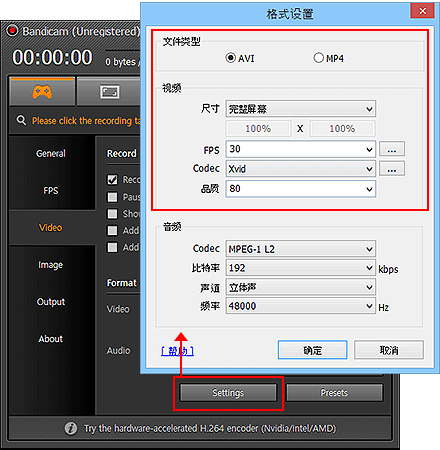Open the FPS tab in Bandicam sidebar
The image size is (440, 450).
pos(51,191)
